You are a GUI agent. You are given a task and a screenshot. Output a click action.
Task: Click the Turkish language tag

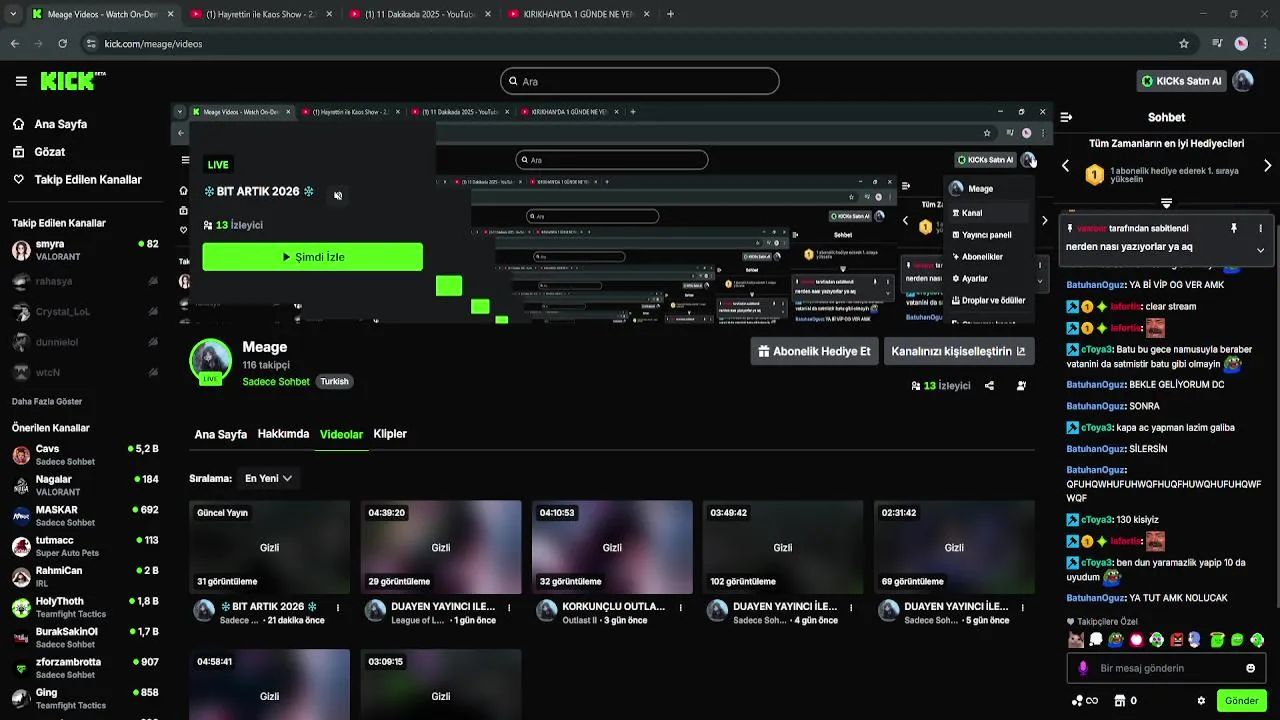click(x=334, y=382)
